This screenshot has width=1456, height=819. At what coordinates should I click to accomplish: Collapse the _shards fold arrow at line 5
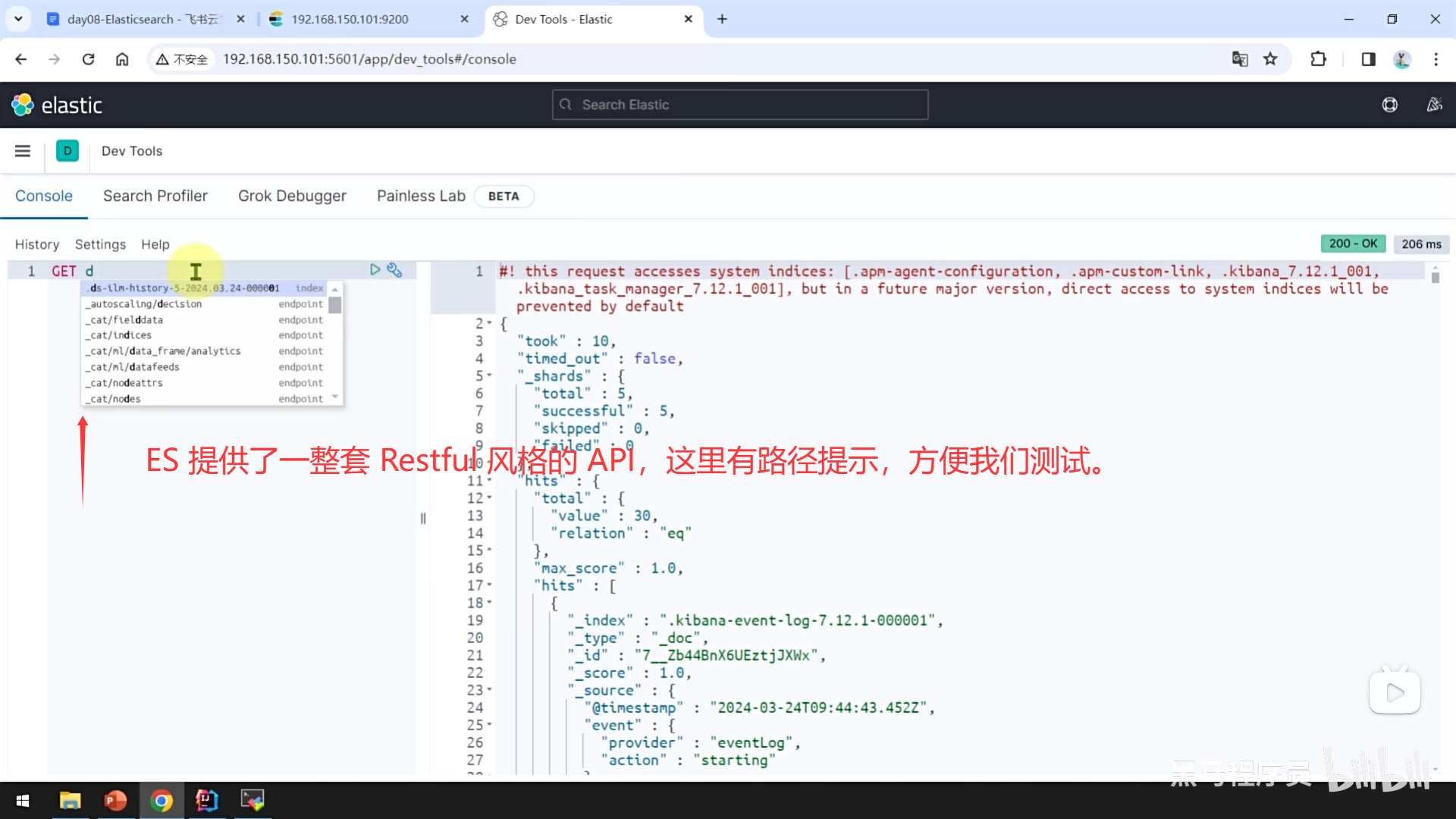coord(489,376)
